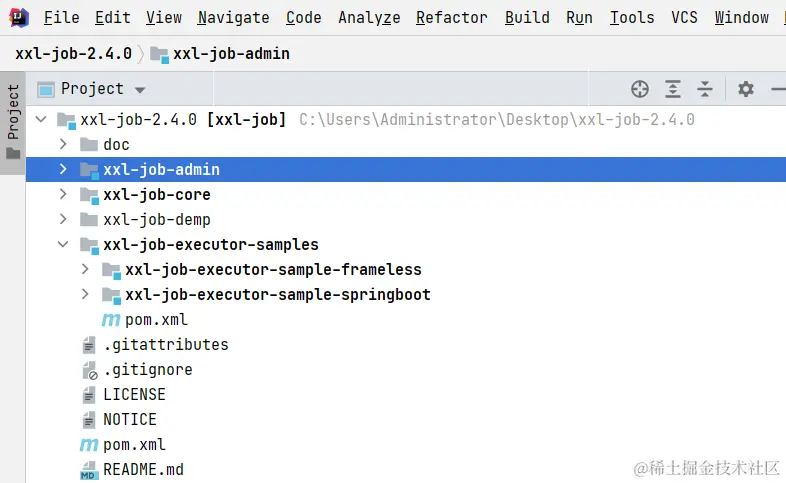Hide the Project panel with minus icon
The image size is (786, 483).
pos(778,89)
